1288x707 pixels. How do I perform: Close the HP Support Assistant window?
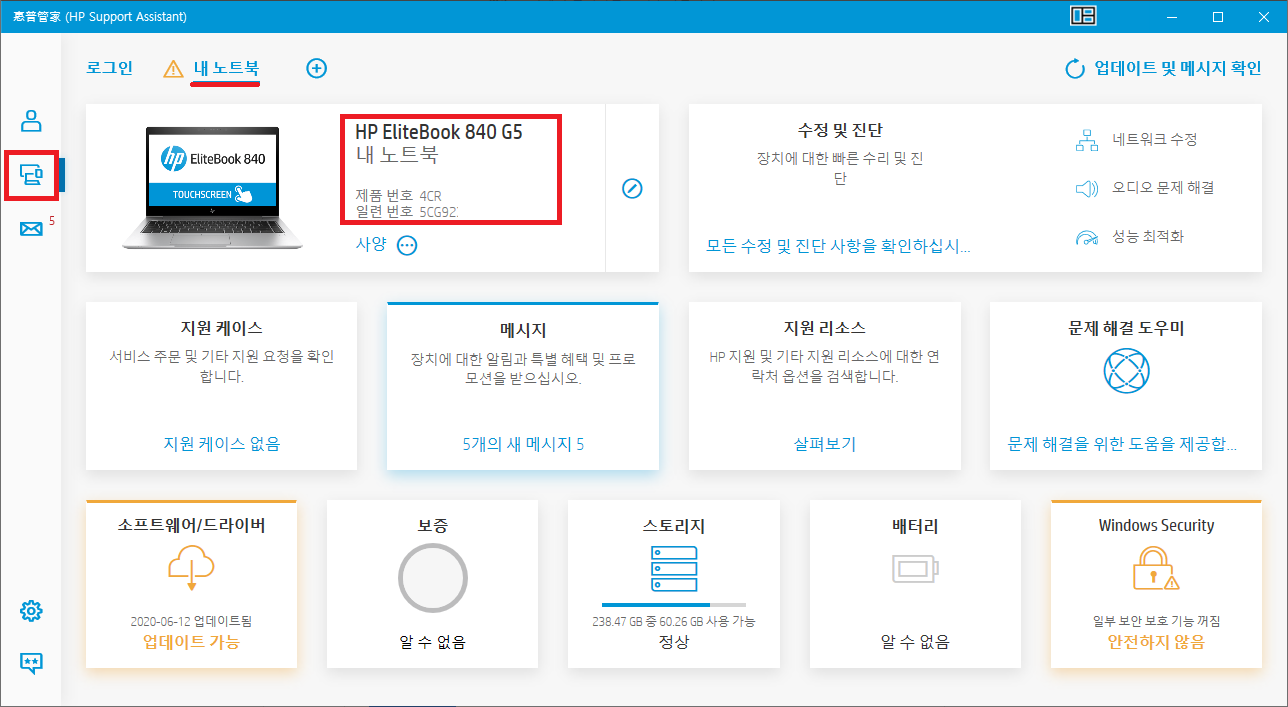coord(1263,16)
